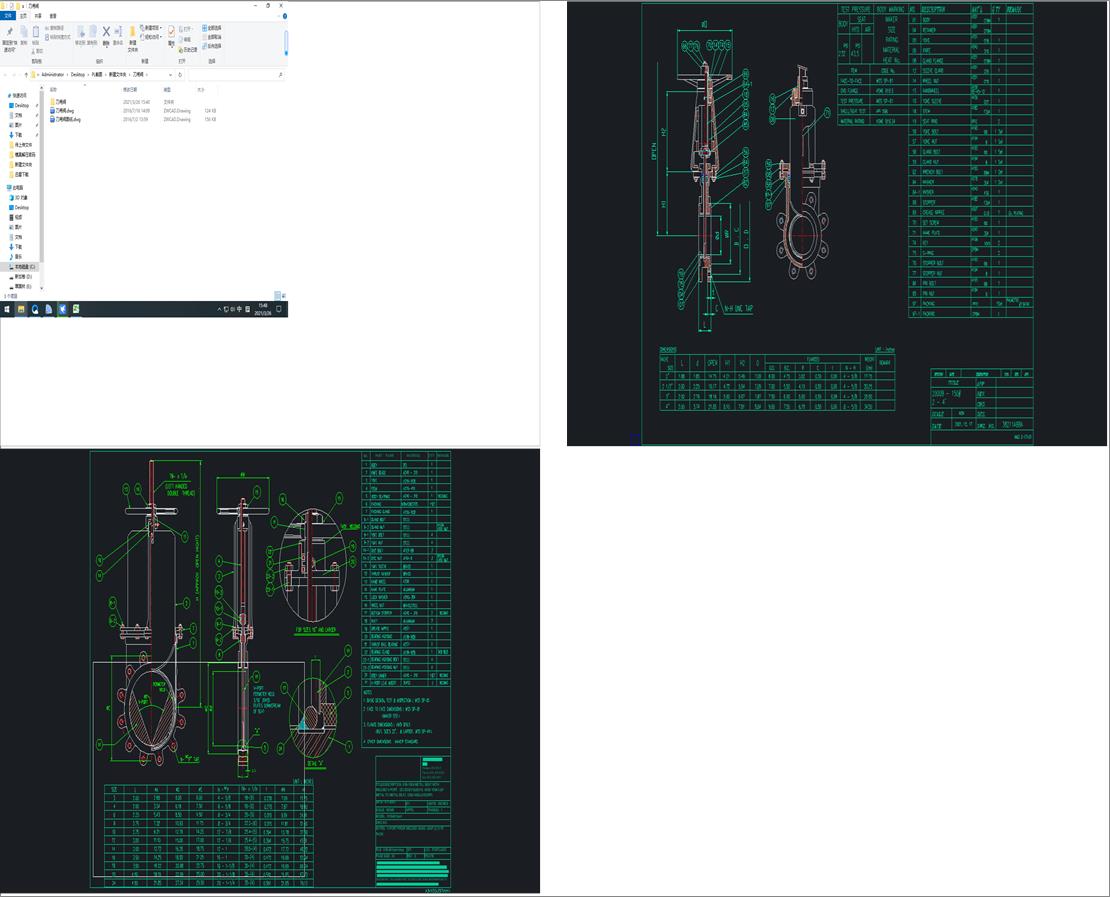Screen dimensions: 1110x897
Task: Switch to the Share ribbon tab
Action: click(38, 16)
